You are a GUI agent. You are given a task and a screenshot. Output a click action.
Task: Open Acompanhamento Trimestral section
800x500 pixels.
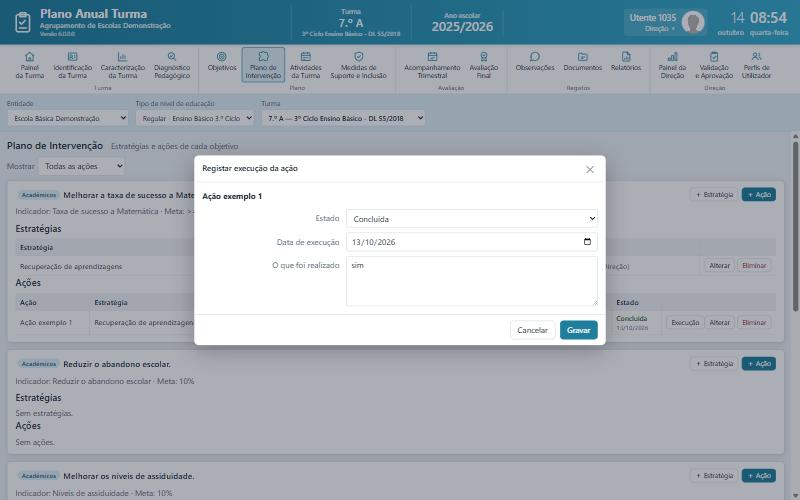tap(432, 65)
